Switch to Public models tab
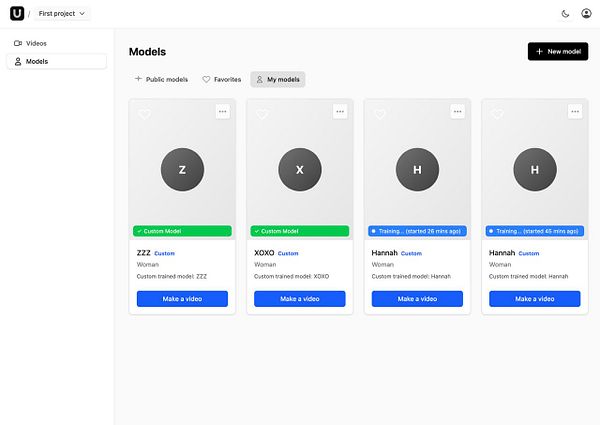600x425 pixels. click(161, 79)
